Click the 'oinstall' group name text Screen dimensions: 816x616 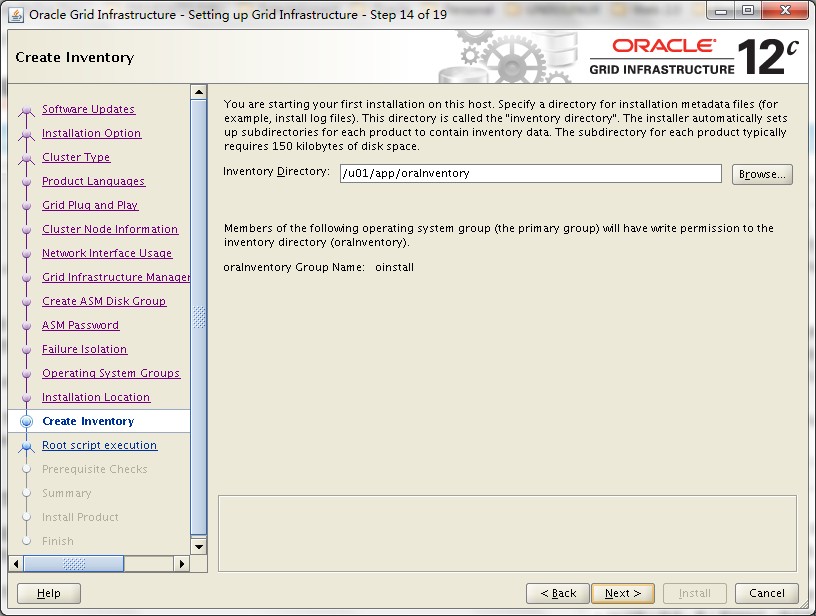(394, 267)
